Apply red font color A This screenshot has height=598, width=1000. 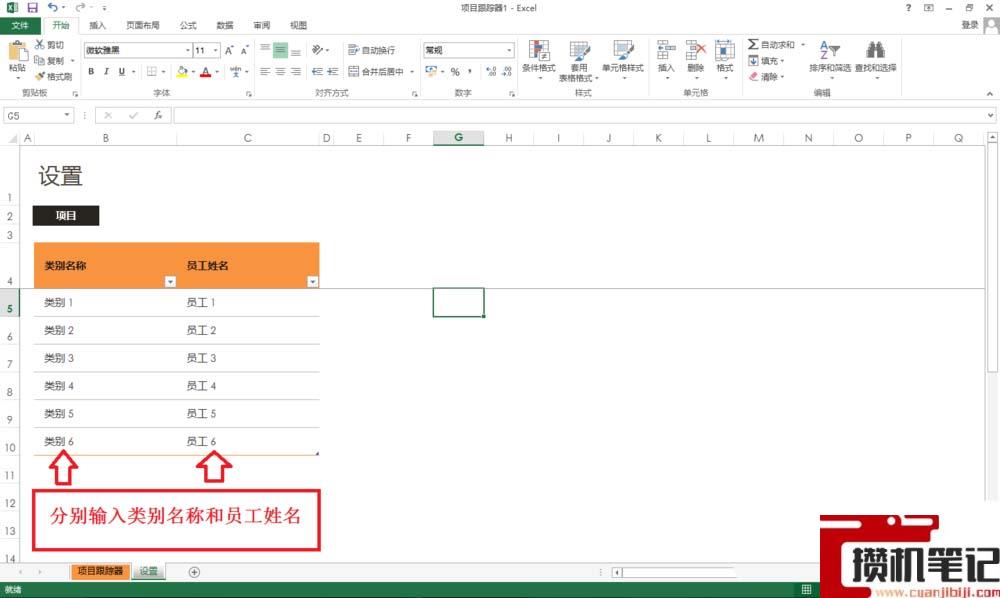(205, 71)
